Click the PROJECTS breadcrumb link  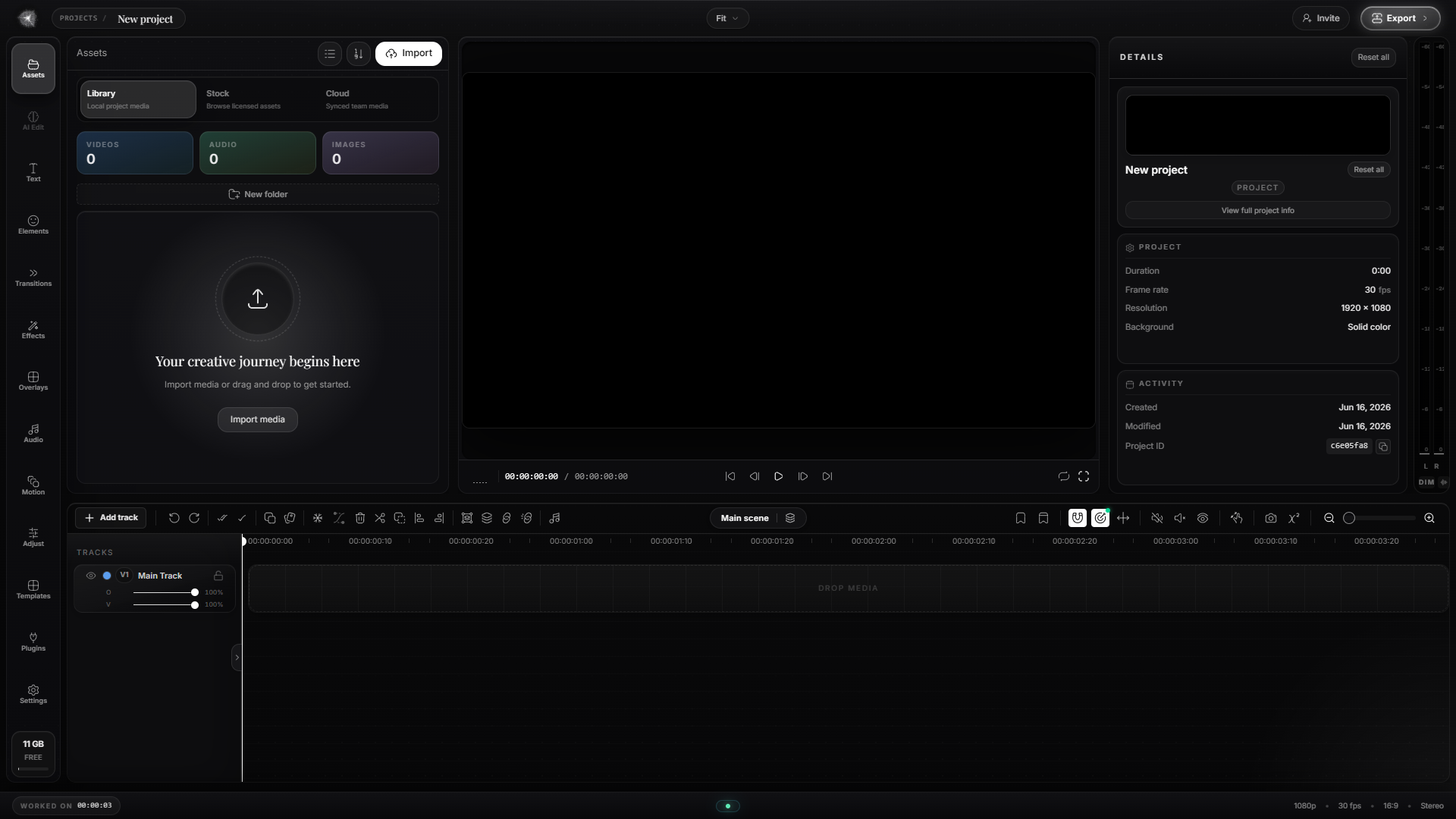coord(79,18)
